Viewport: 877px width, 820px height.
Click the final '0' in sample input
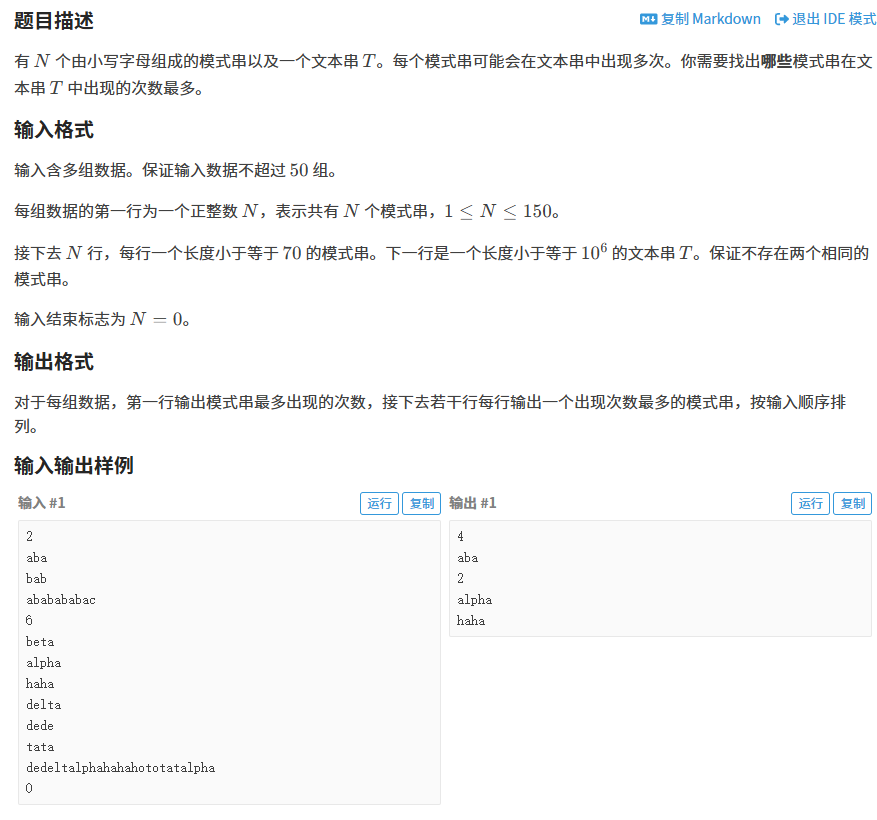tap(29, 788)
